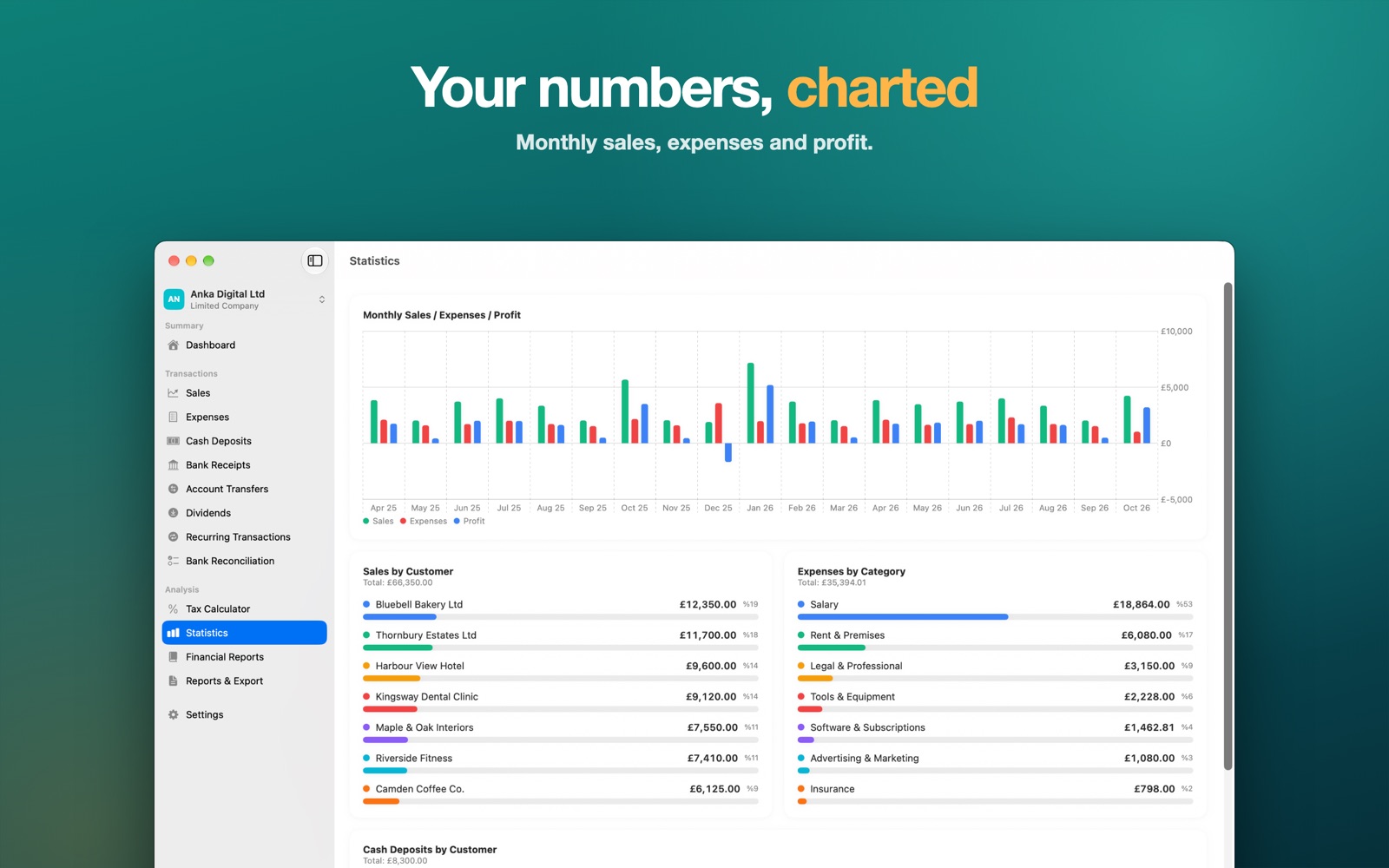Screen dimensions: 1389x868
Task: Click the Recurring Transactions icon
Action: click(x=173, y=537)
